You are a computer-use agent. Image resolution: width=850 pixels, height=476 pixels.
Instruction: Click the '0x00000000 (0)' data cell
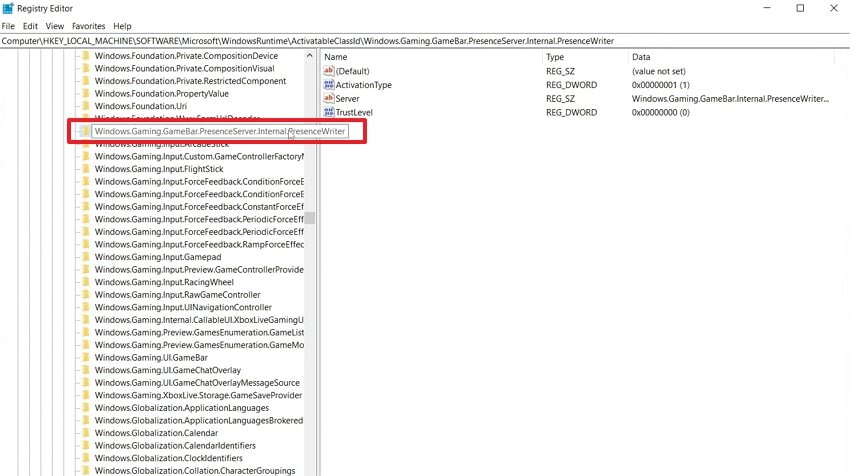pos(661,112)
